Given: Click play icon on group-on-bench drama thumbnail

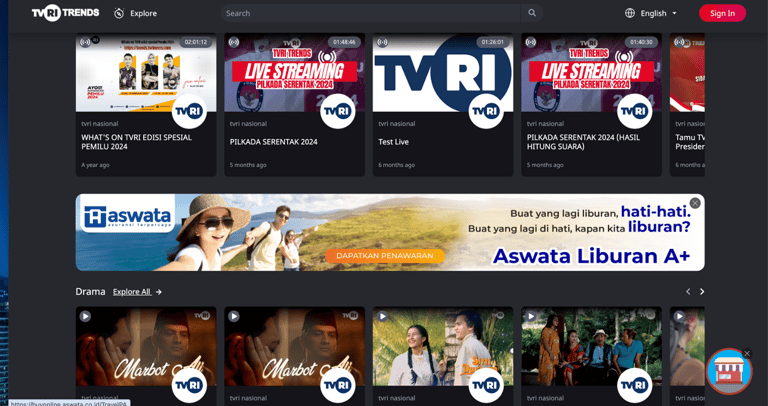Looking at the screenshot, I should tap(530, 316).
